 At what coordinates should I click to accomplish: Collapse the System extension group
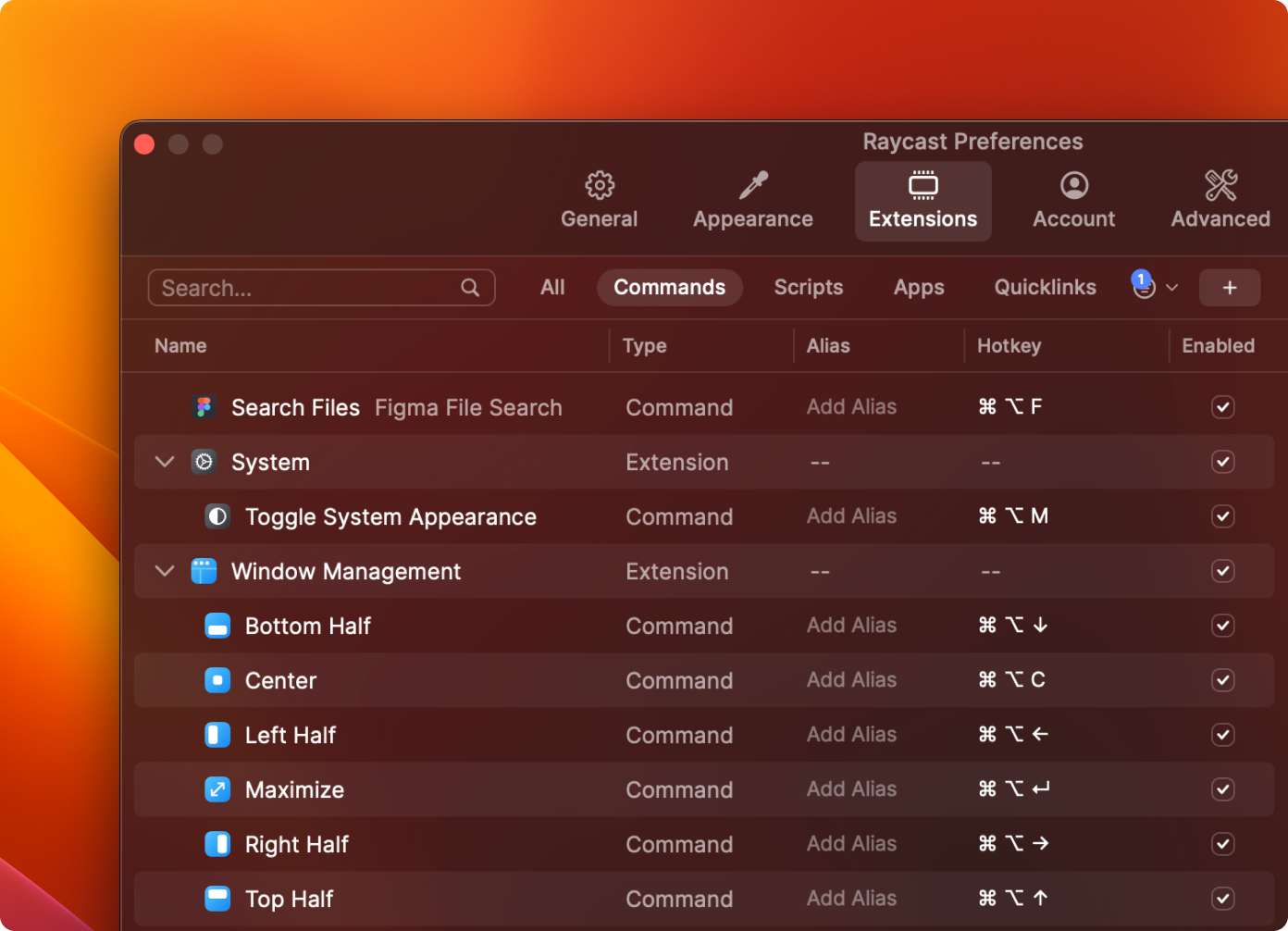tap(165, 462)
